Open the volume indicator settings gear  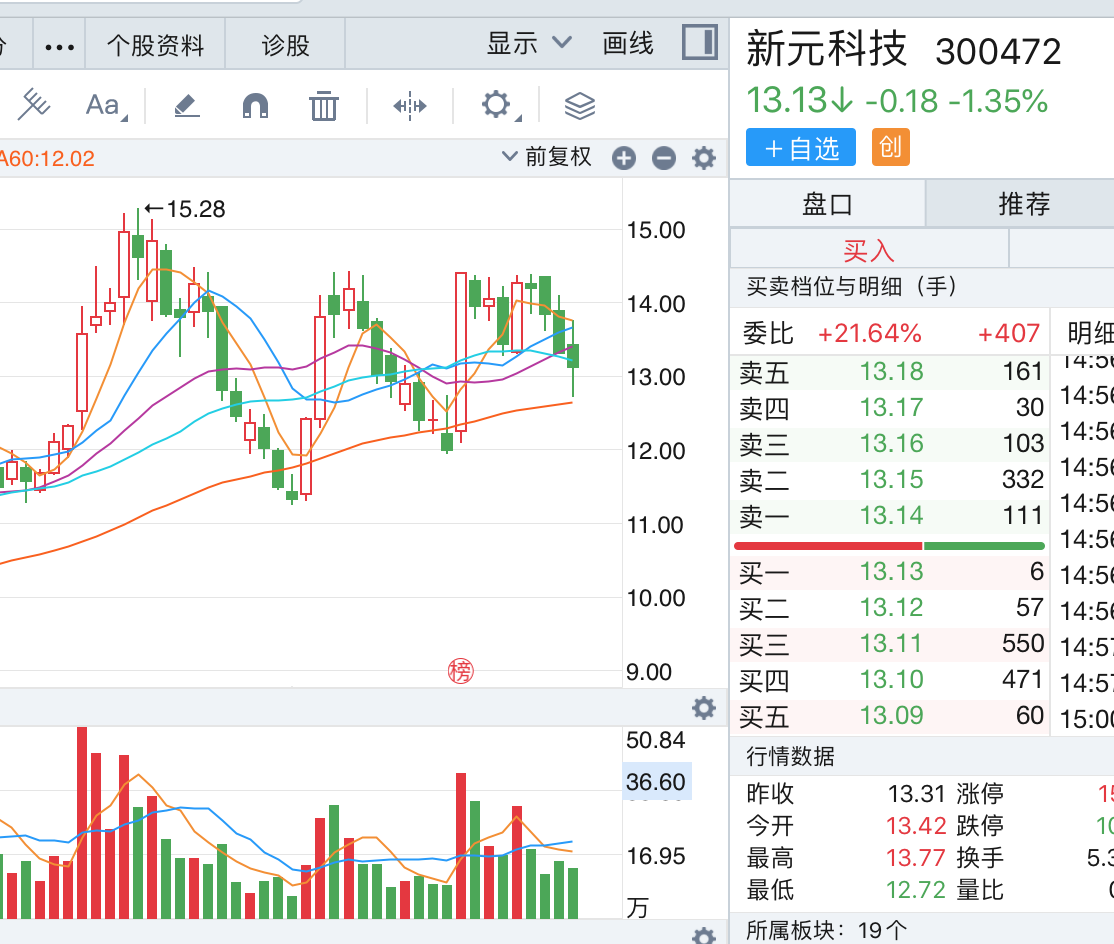(704, 708)
